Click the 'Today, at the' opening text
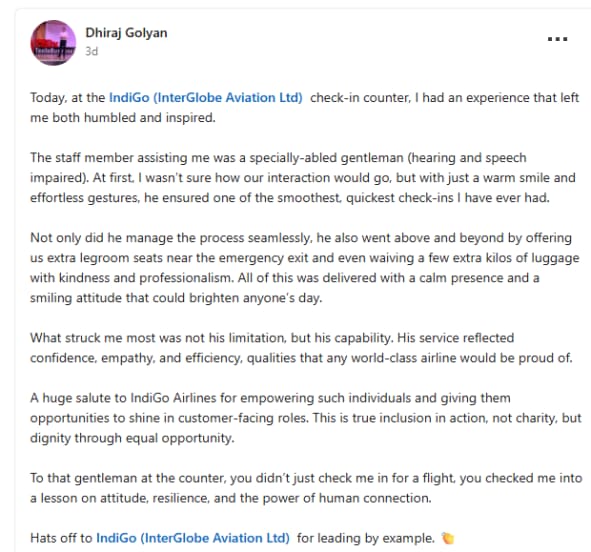Viewport: 591px width, 552px height. pyautogui.click(x=67, y=98)
